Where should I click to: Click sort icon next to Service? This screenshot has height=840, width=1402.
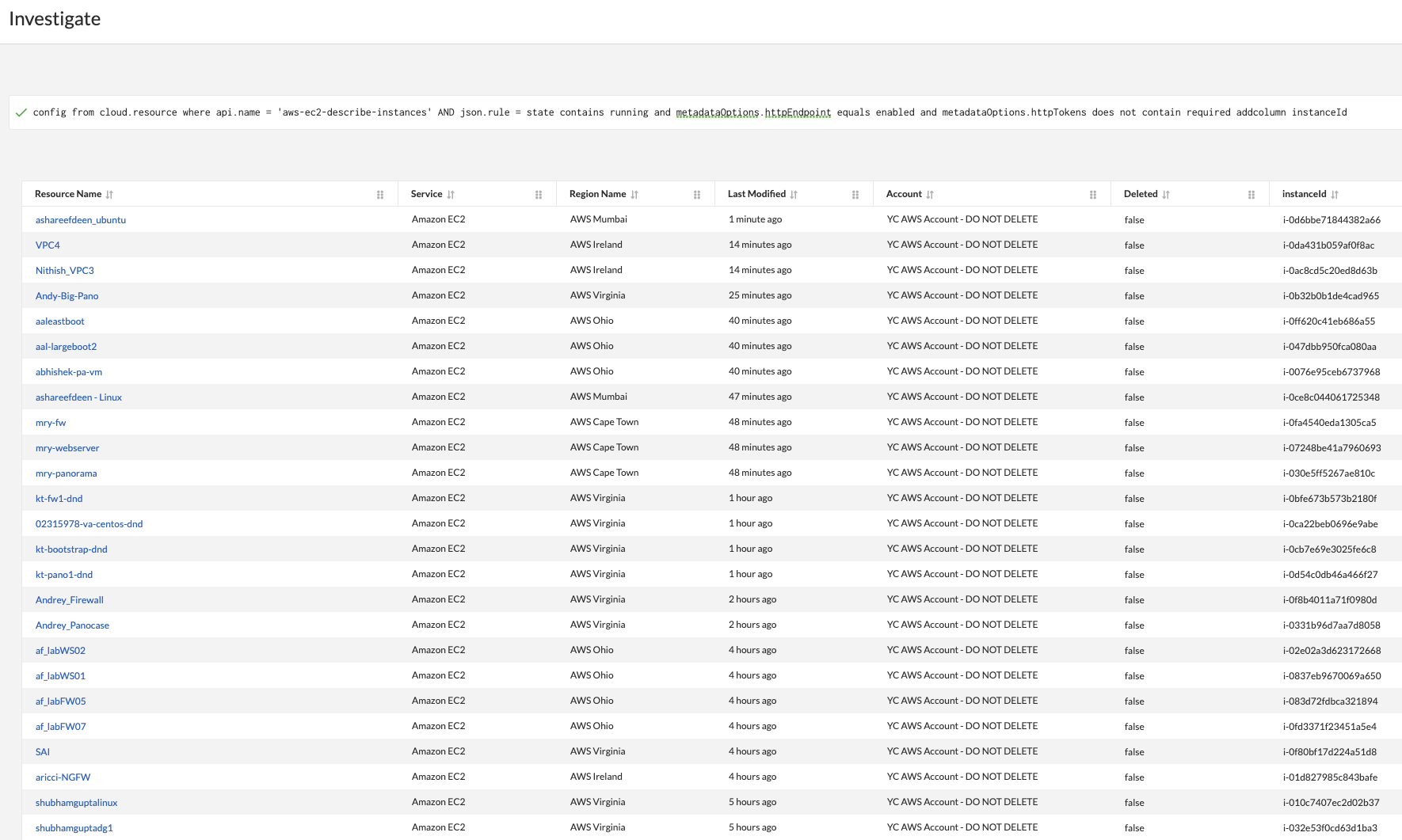[451, 195]
